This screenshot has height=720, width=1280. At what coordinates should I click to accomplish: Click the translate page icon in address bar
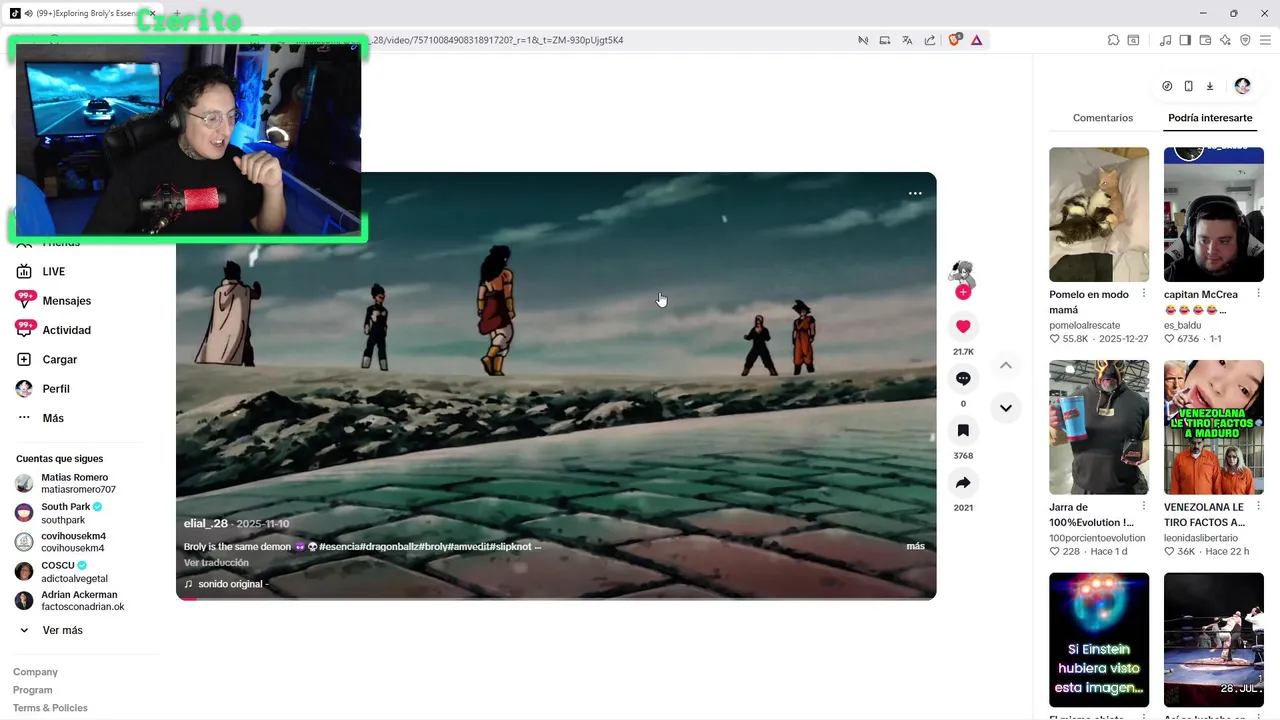[907, 40]
